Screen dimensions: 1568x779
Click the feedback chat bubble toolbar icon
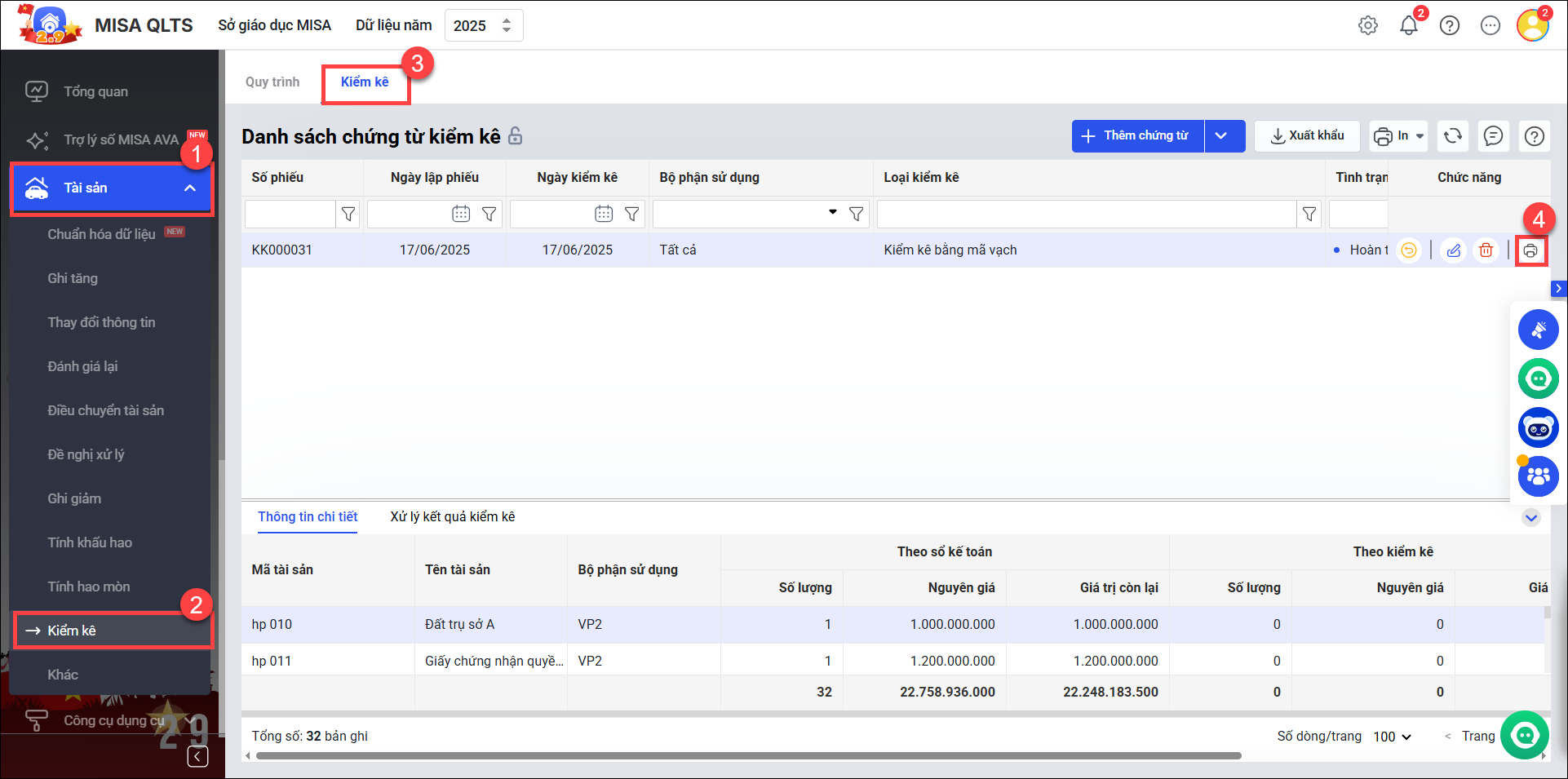point(1493,136)
